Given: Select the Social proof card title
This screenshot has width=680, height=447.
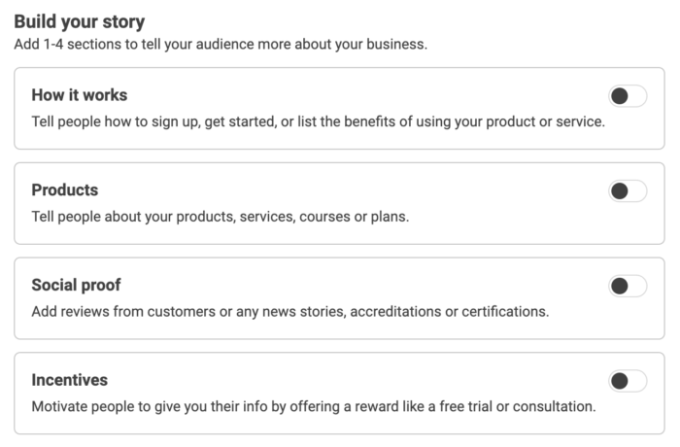Looking at the screenshot, I should 76,285.
